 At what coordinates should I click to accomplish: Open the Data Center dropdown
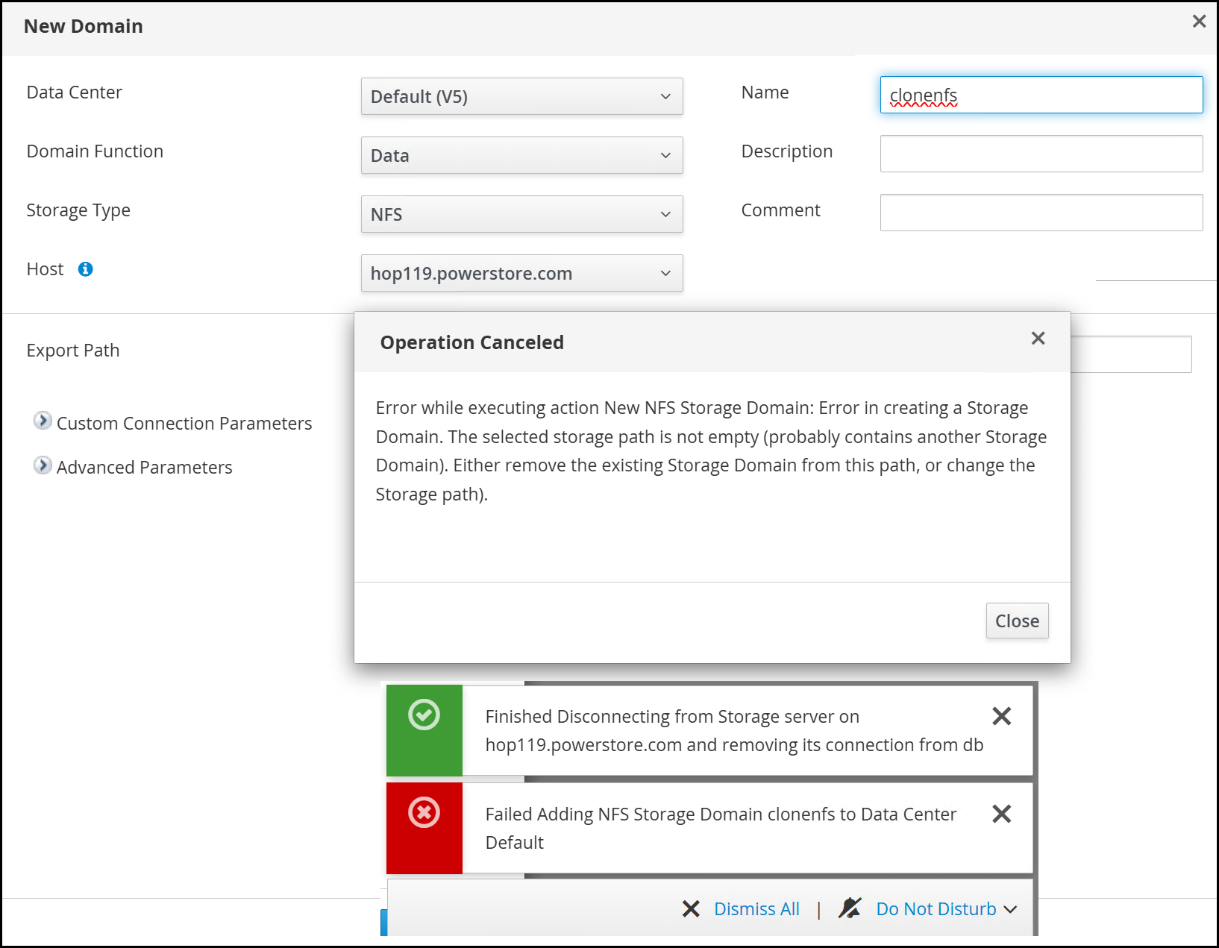coord(522,97)
